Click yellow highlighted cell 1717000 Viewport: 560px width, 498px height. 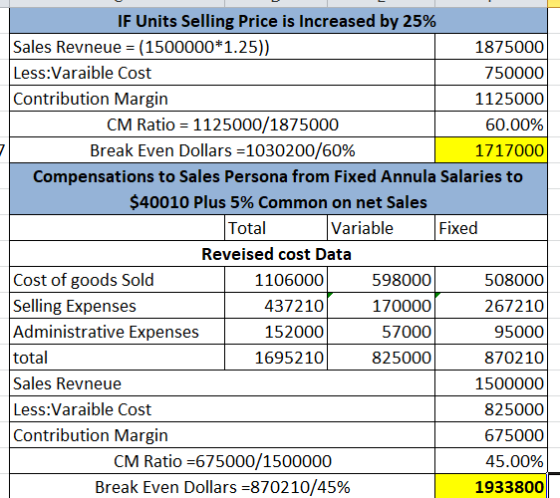[x=491, y=150]
